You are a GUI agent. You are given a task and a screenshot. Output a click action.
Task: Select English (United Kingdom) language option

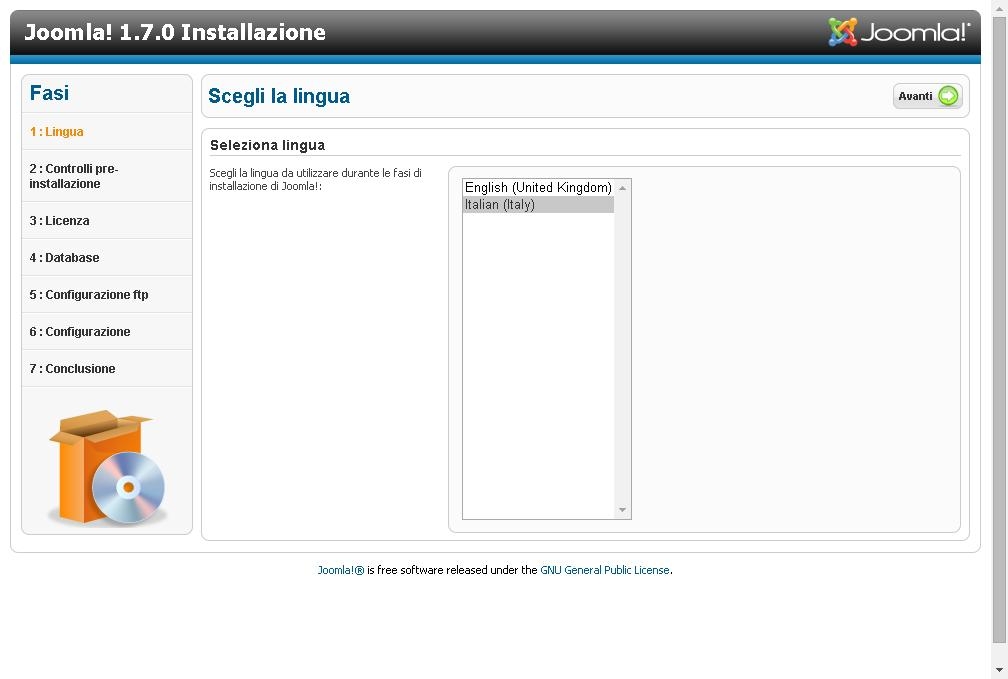[538, 187]
